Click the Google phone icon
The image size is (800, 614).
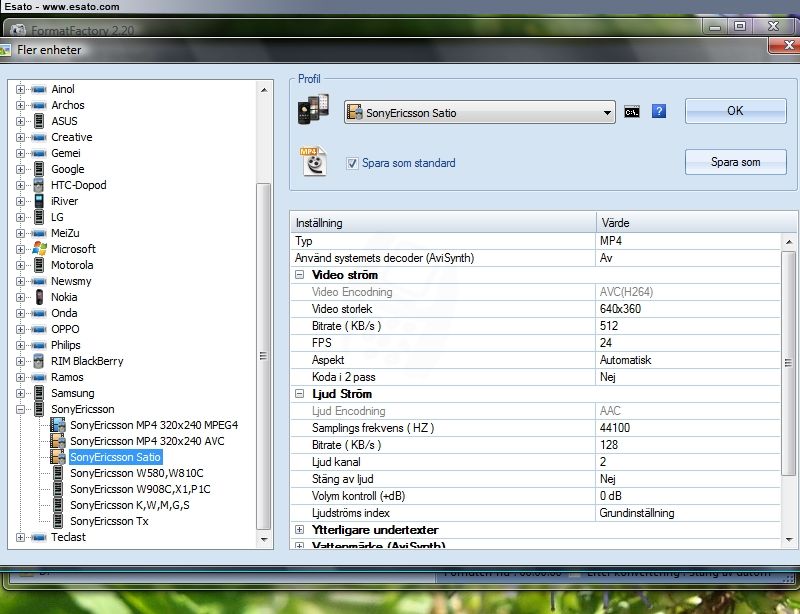39,169
